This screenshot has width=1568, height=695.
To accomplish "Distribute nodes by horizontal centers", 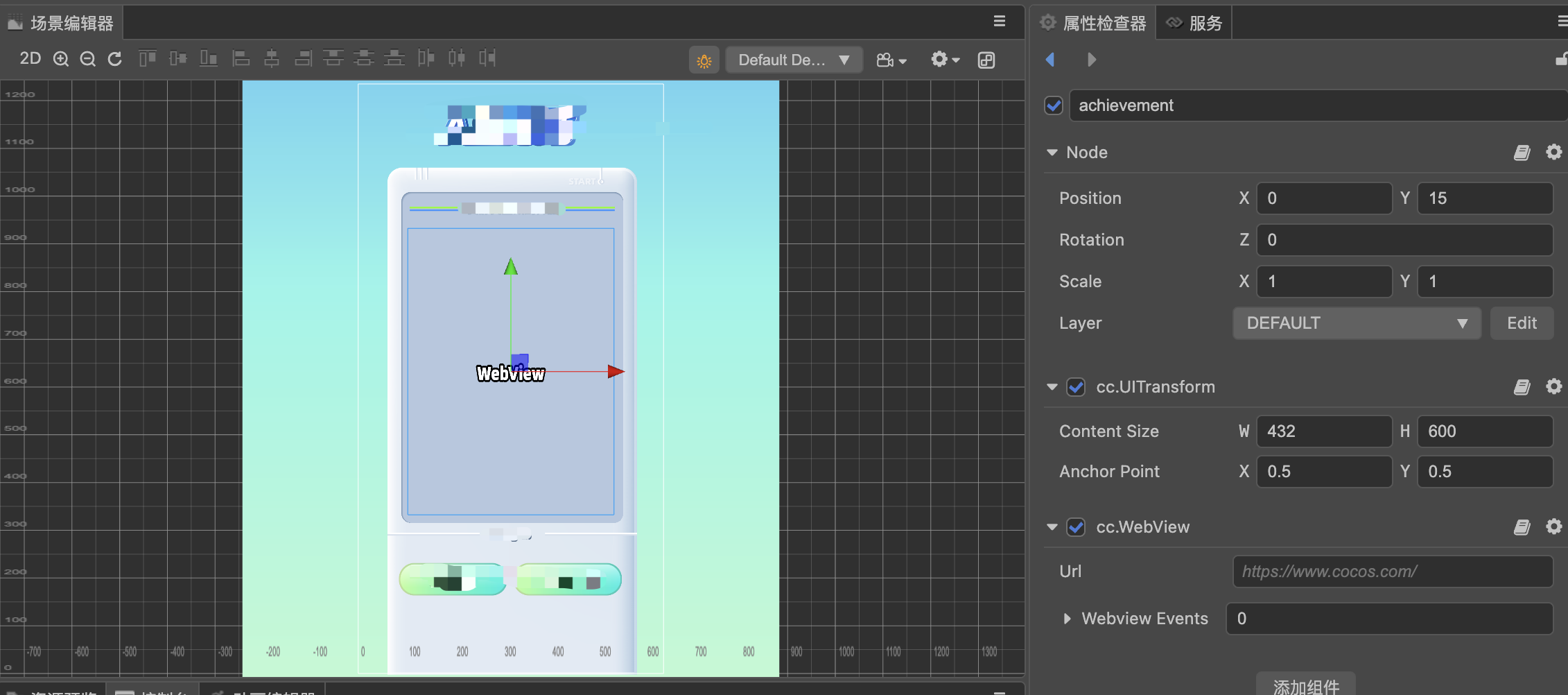I will point(457,58).
